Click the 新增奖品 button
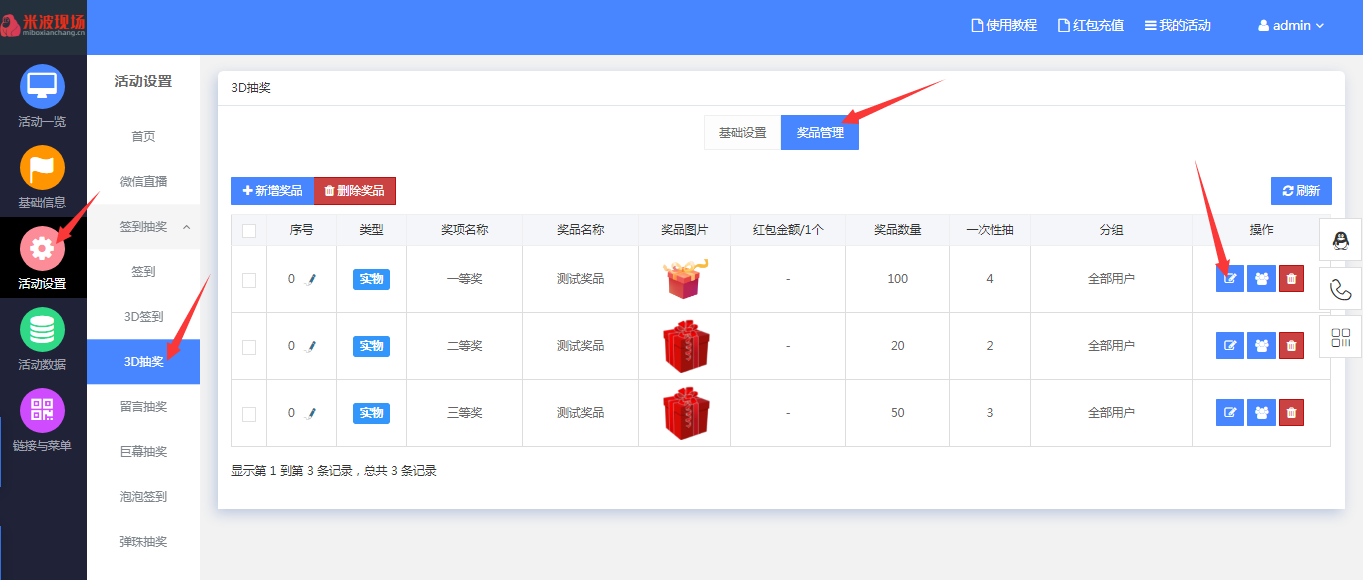The image size is (1363, 580). point(272,191)
